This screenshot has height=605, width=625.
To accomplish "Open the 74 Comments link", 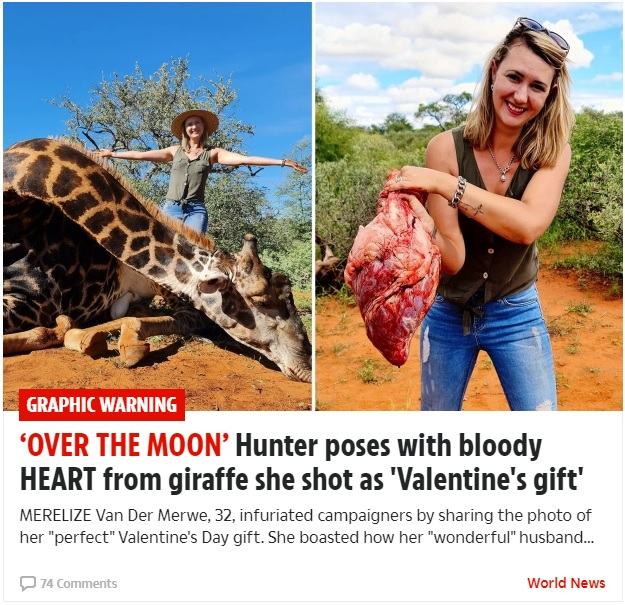I will pos(68,583).
